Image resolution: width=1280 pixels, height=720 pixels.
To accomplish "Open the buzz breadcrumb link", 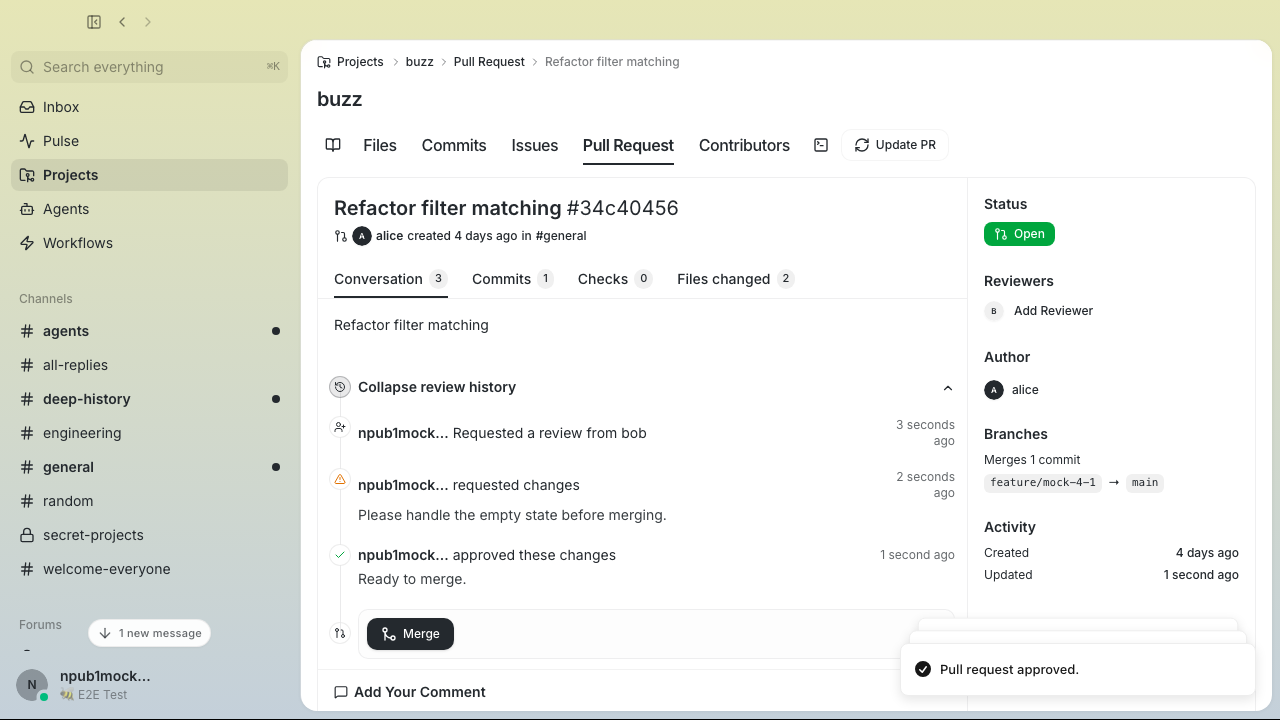I will click(x=420, y=62).
